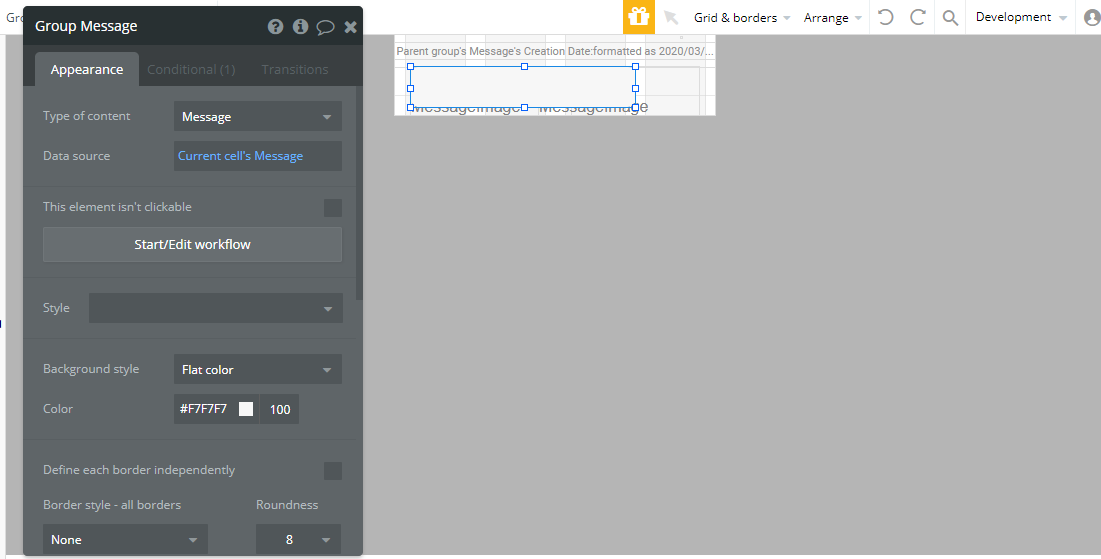Click the #F7F7F7 color hex field
Screen dimensions: 1101x559
coord(204,409)
